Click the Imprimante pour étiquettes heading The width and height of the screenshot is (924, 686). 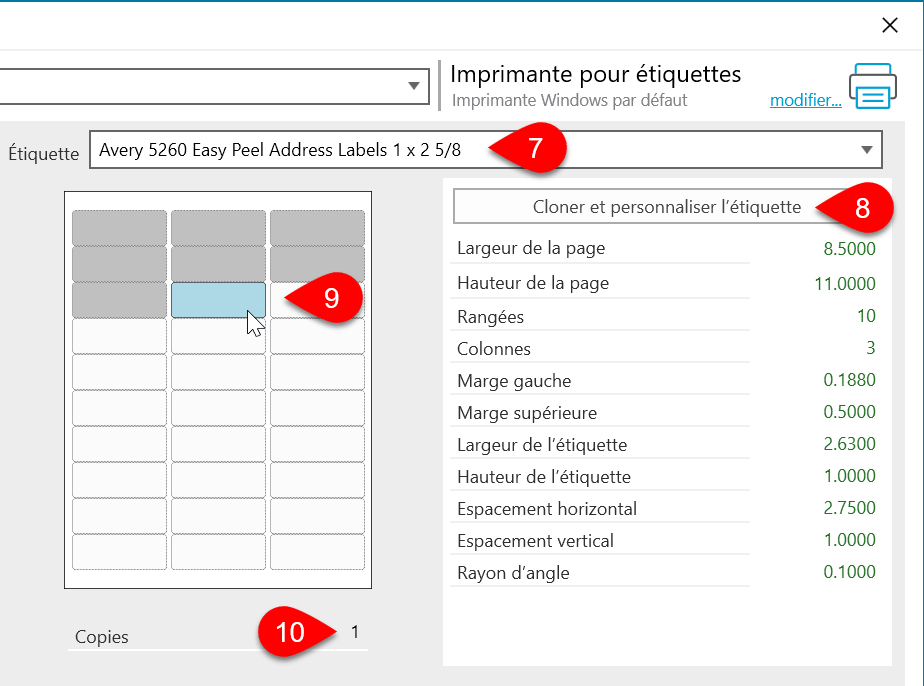pos(595,74)
